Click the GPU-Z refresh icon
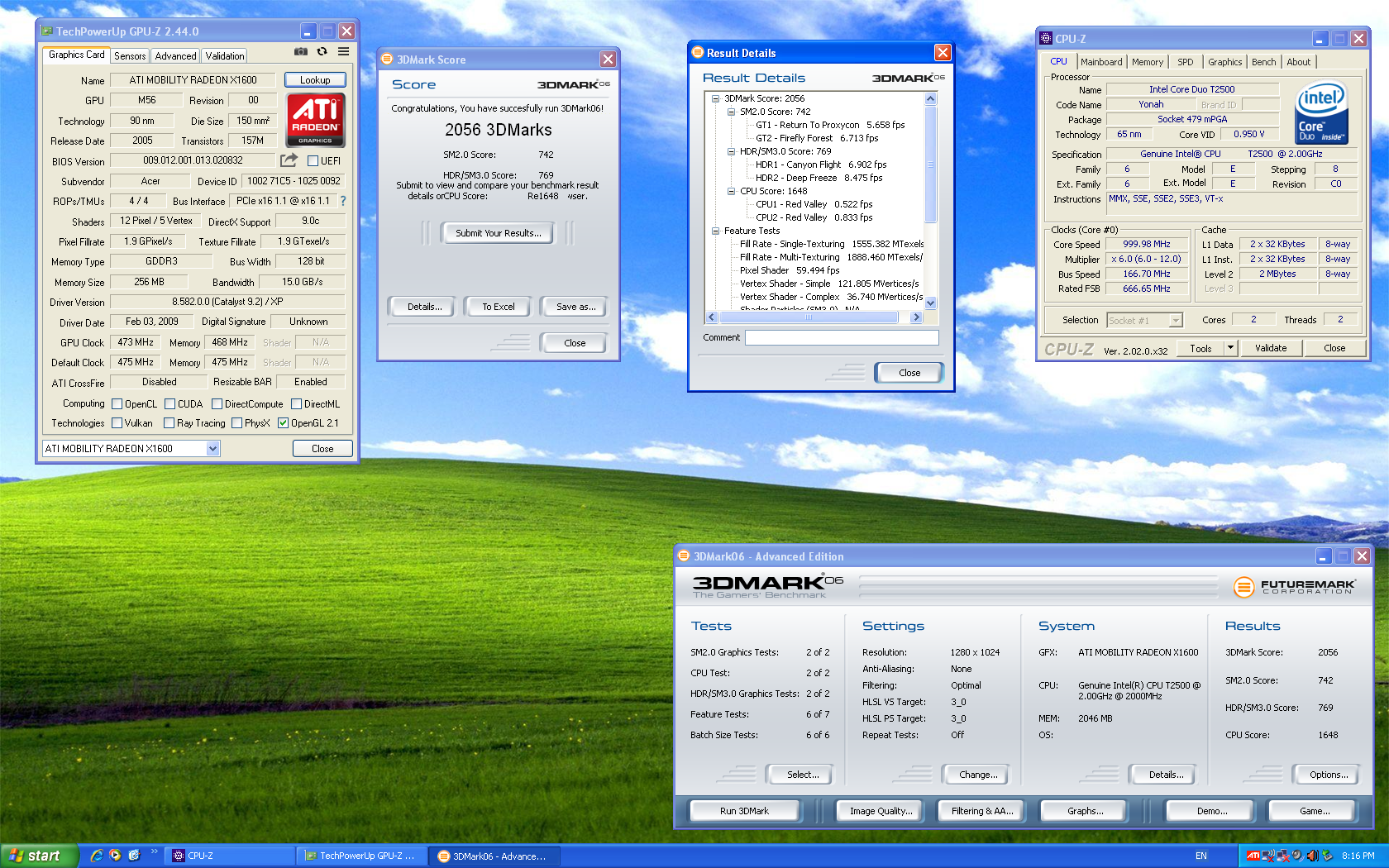Image resolution: width=1389 pixels, height=868 pixels. pyautogui.click(x=322, y=51)
